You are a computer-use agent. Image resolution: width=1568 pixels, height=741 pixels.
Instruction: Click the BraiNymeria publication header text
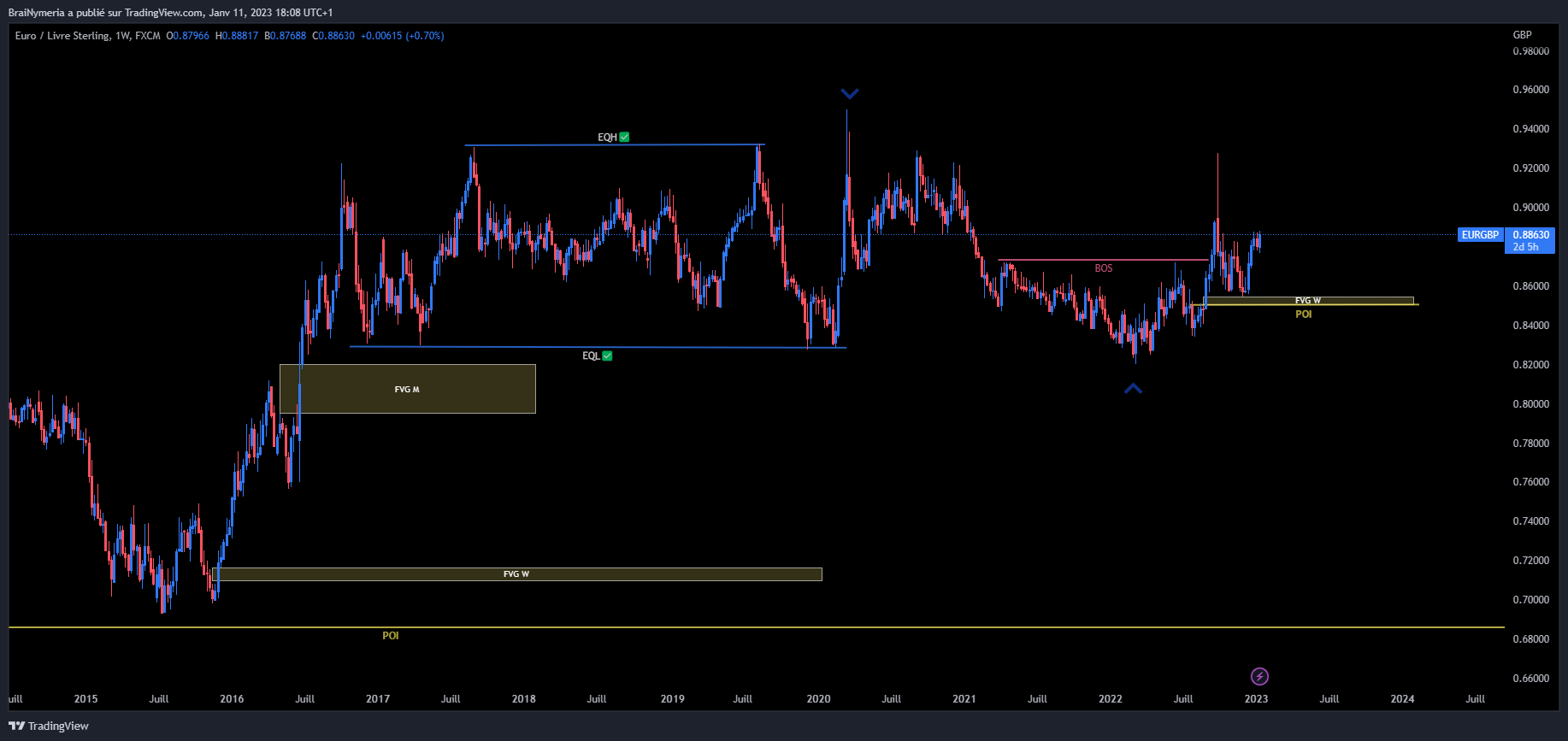point(170,13)
